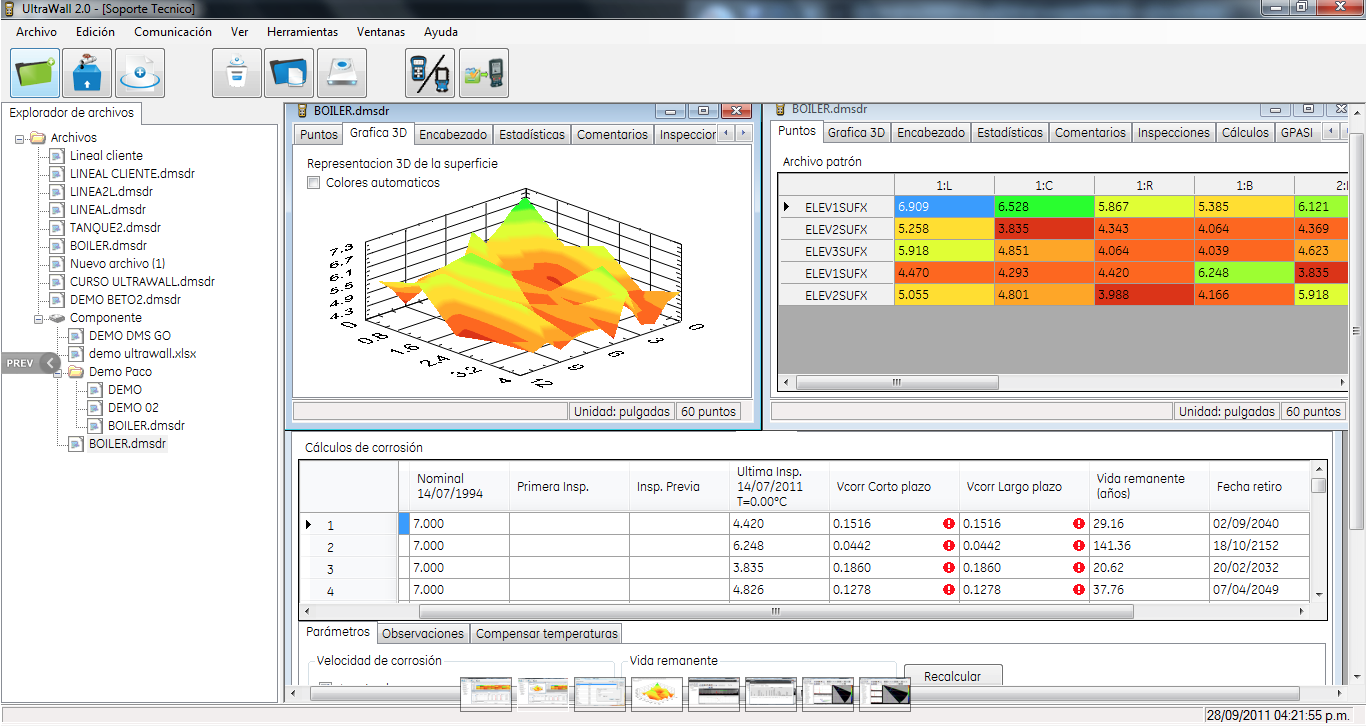
Task: Open the GPASI tab
Action: (1299, 132)
